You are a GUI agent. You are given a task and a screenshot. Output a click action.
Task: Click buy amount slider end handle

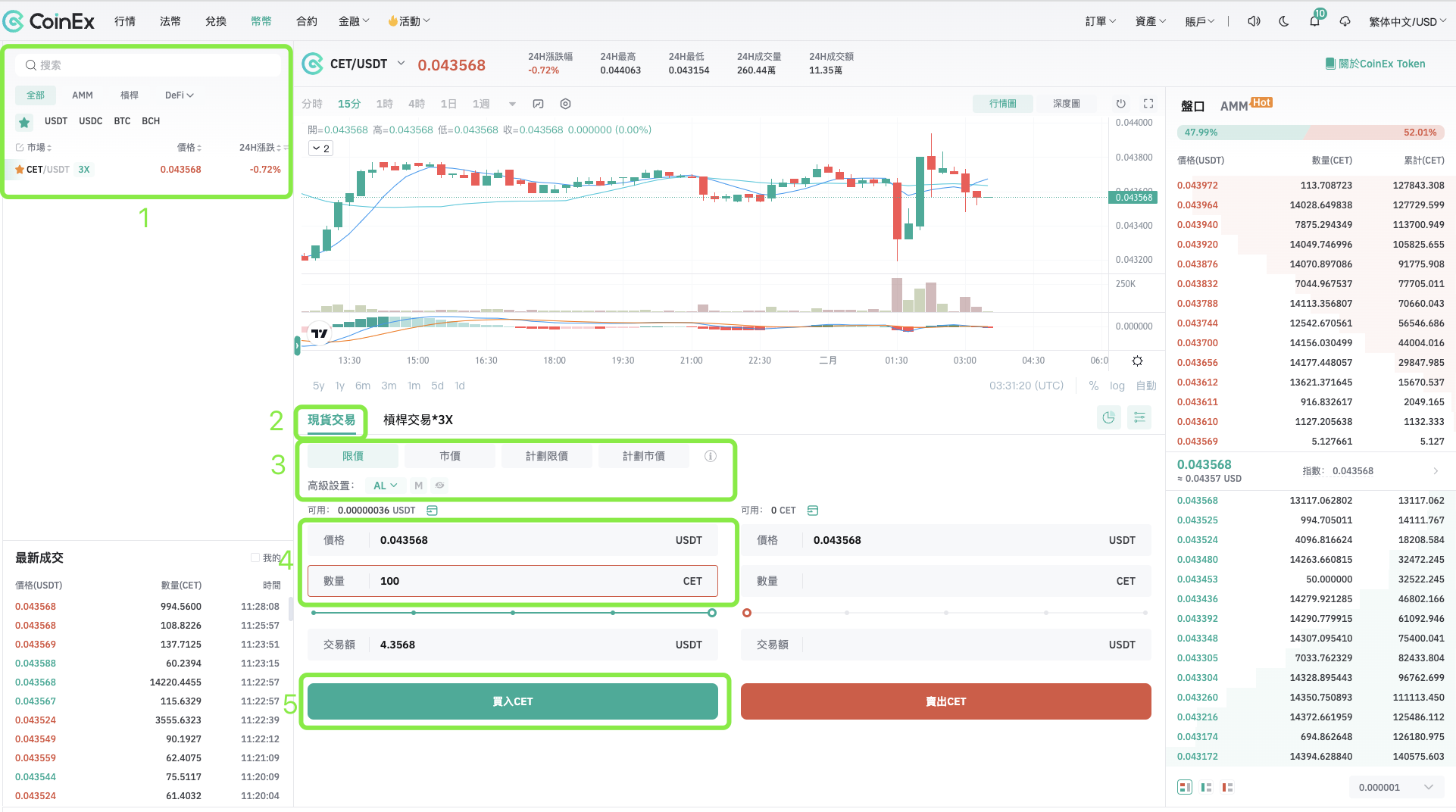coord(712,613)
